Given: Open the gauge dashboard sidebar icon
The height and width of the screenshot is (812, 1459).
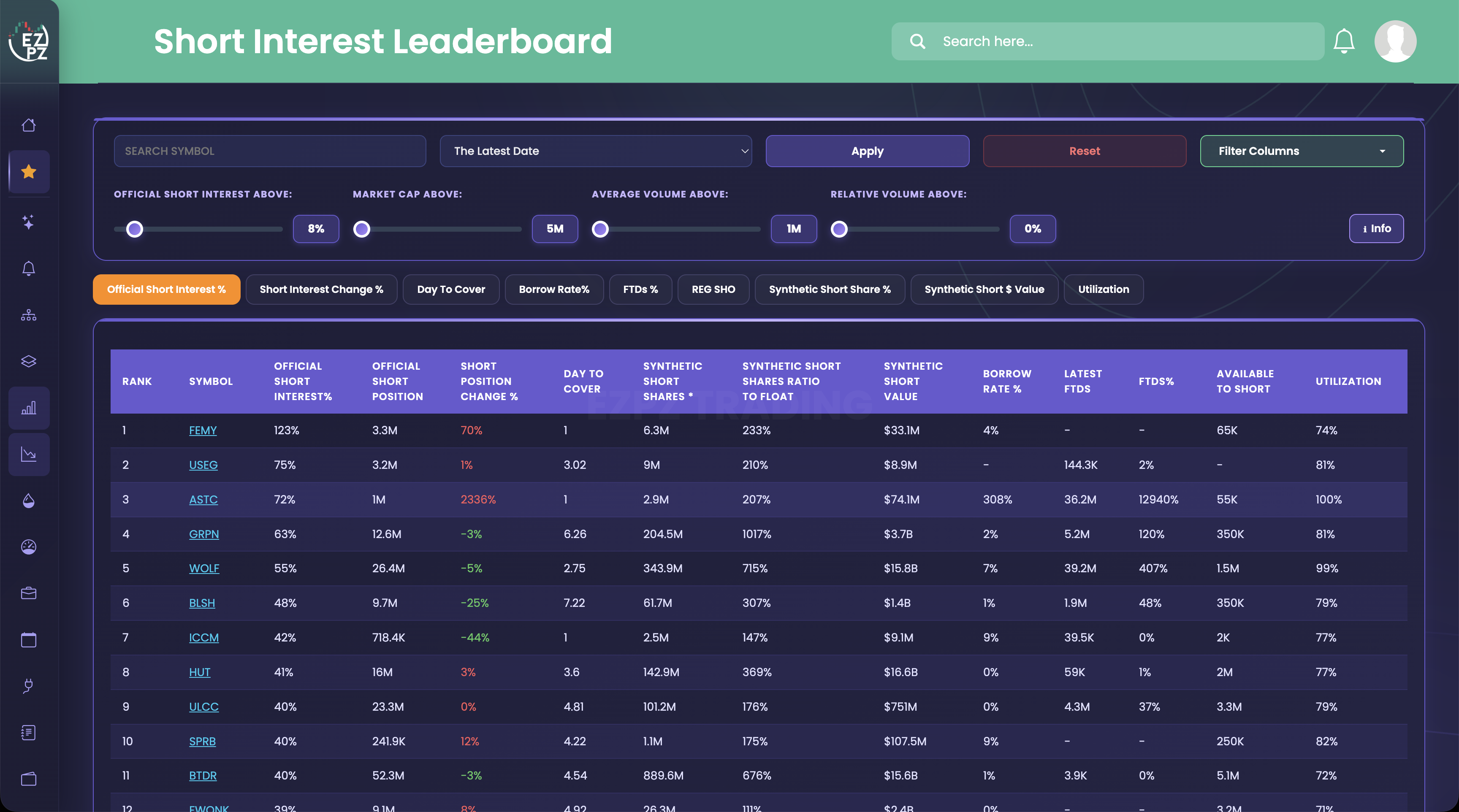Looking at the screenshot, I should click(x=28, y=547).
